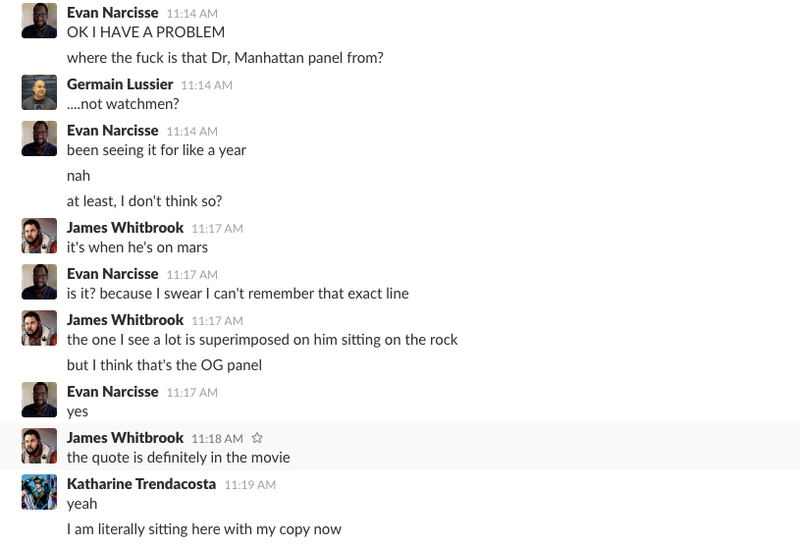Click Katharine Trendacosta's username

(141, 484)
